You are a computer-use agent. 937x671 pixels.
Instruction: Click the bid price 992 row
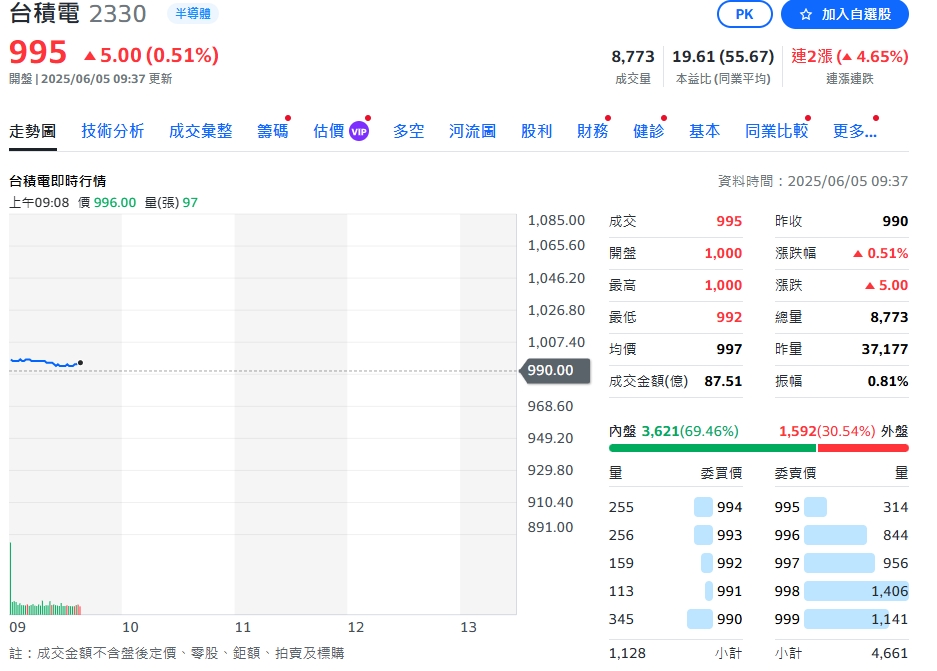675,563
